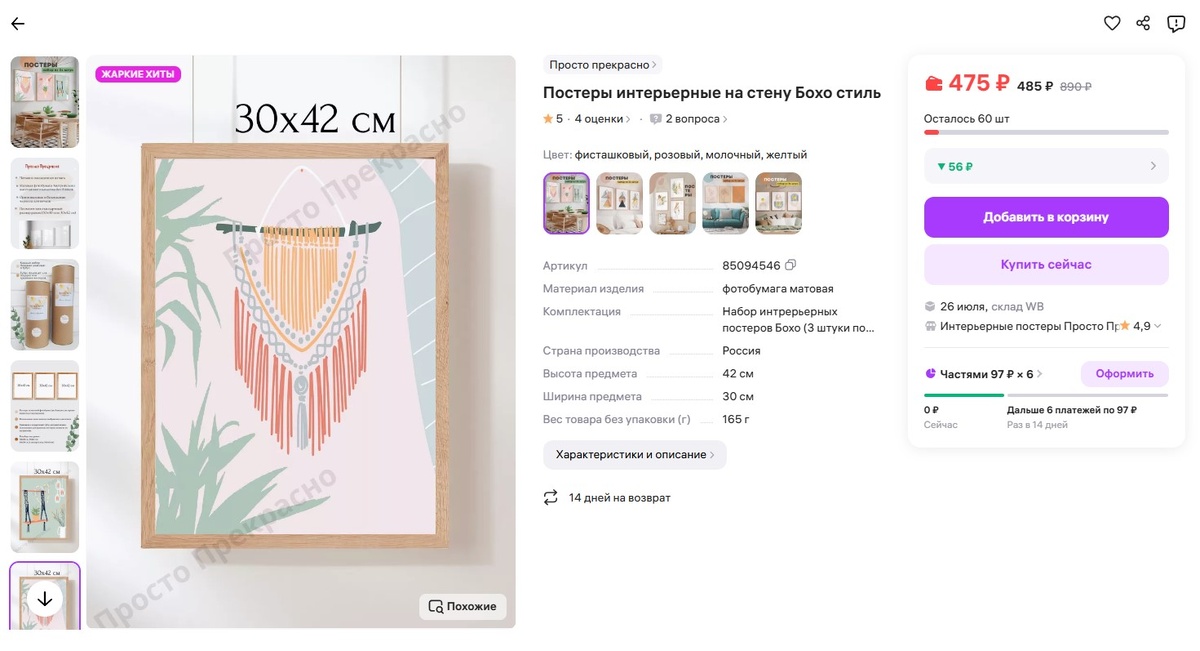Open the 2 вопроса questions link
Screen dimensions: 1200x651
[x=688, y=119]
